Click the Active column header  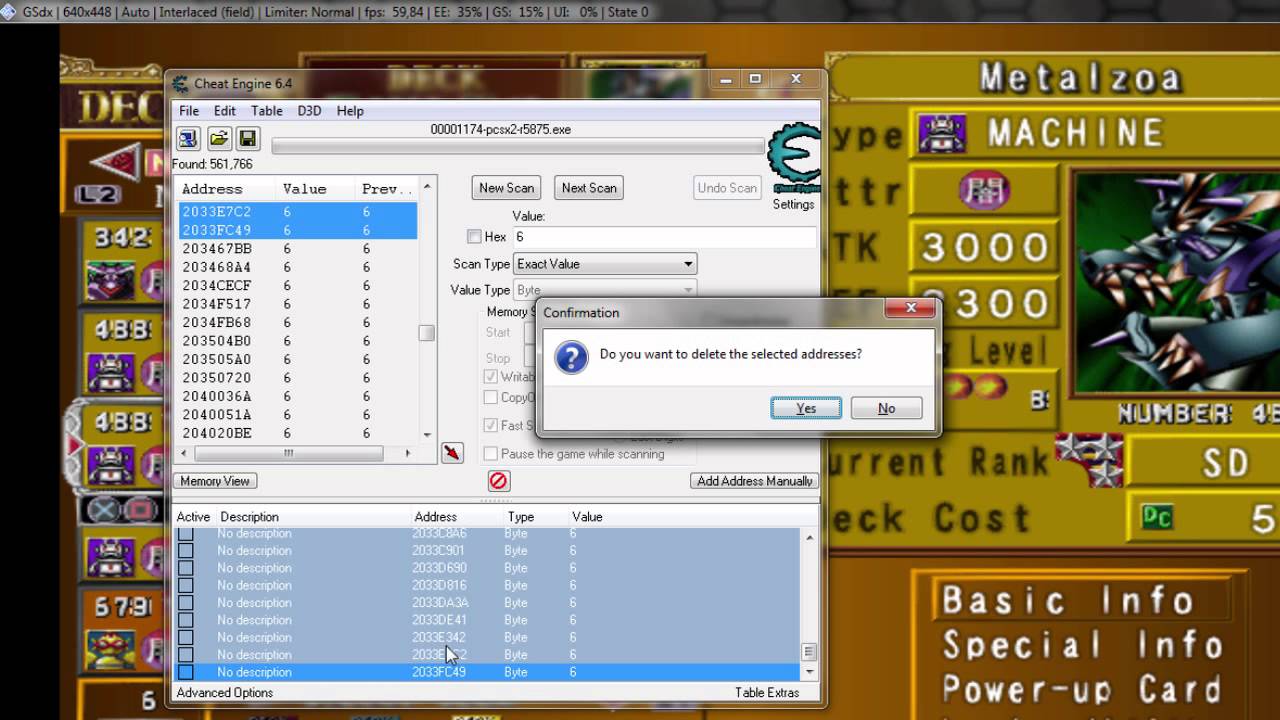pyautogui.click(x=194, y=517)
